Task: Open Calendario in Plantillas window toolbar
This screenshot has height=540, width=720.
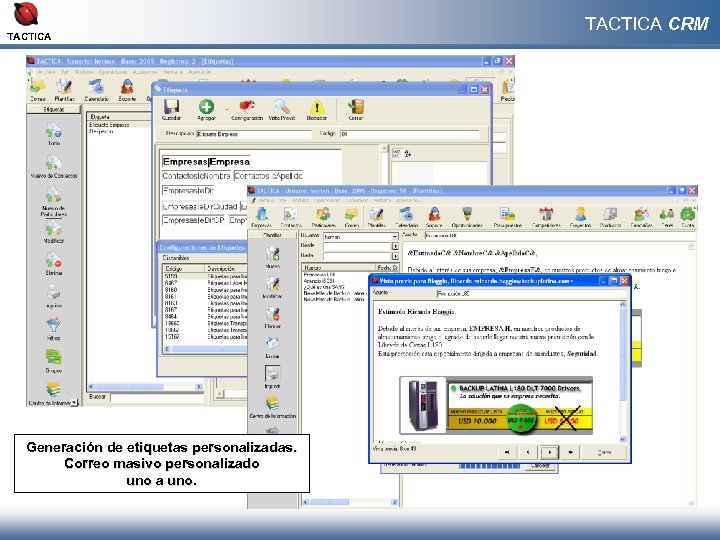Action: point(406,215)
